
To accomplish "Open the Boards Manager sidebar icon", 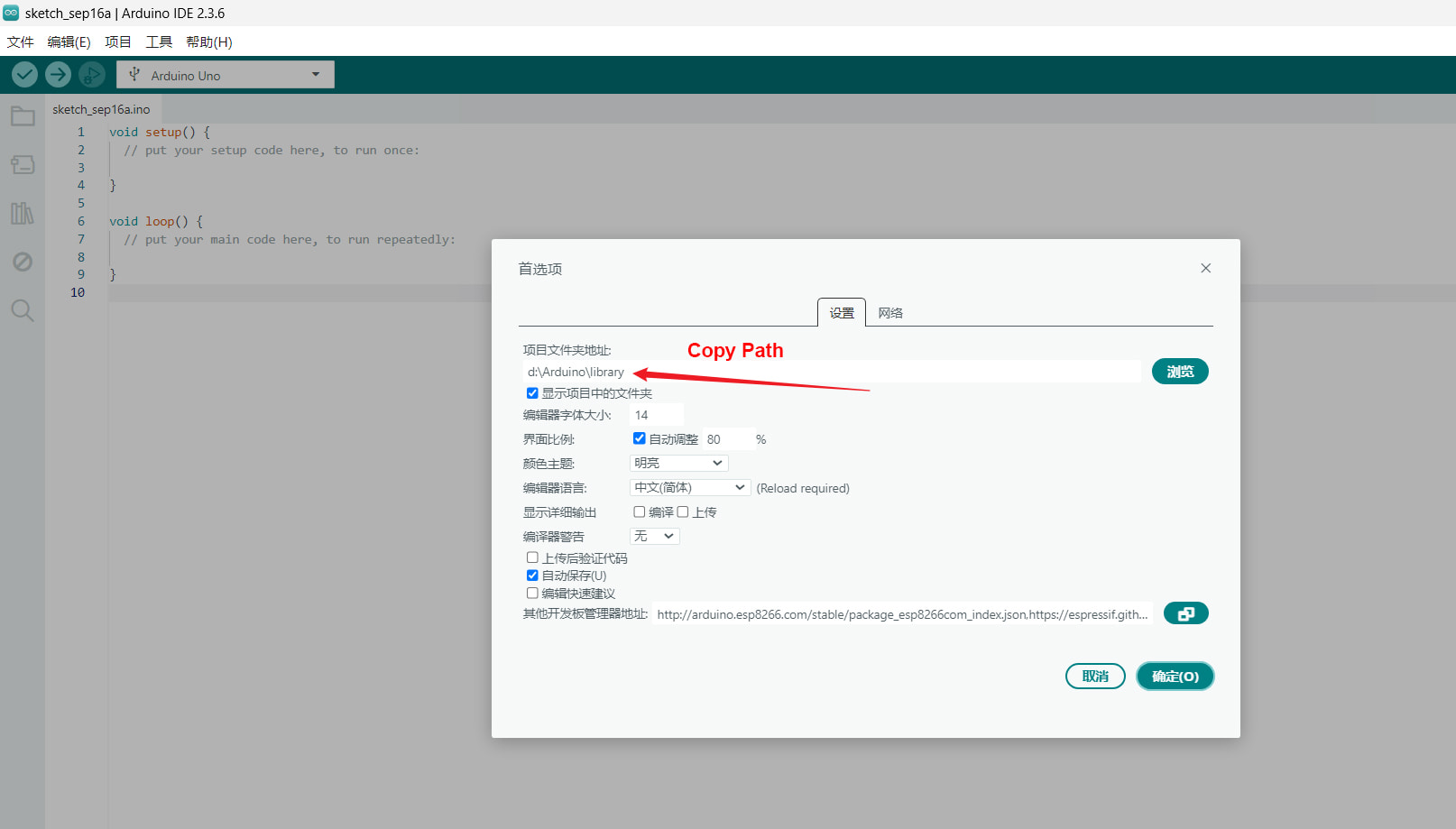I will point(23,165).
